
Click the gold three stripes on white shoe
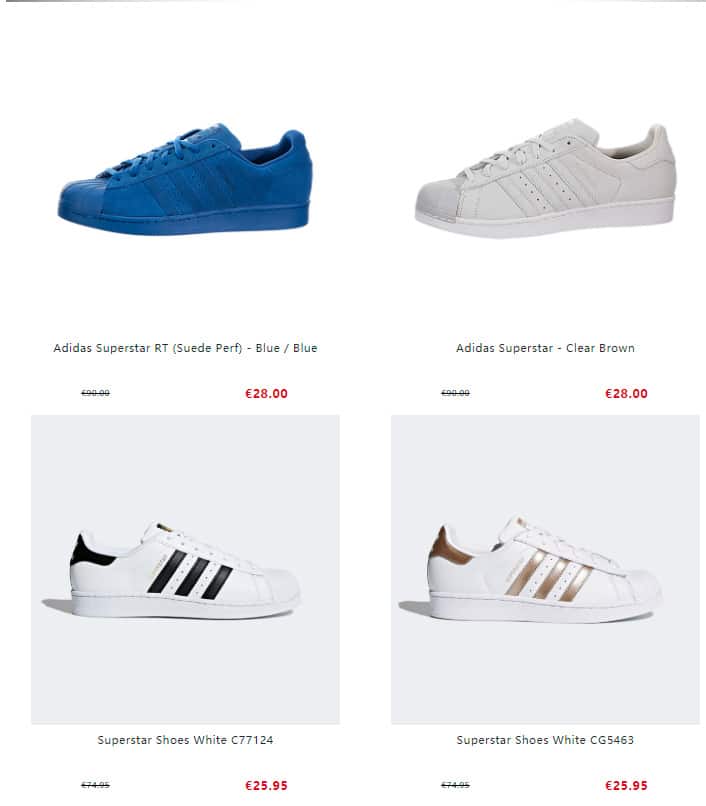pyautogui.click(x=548, y=575)
